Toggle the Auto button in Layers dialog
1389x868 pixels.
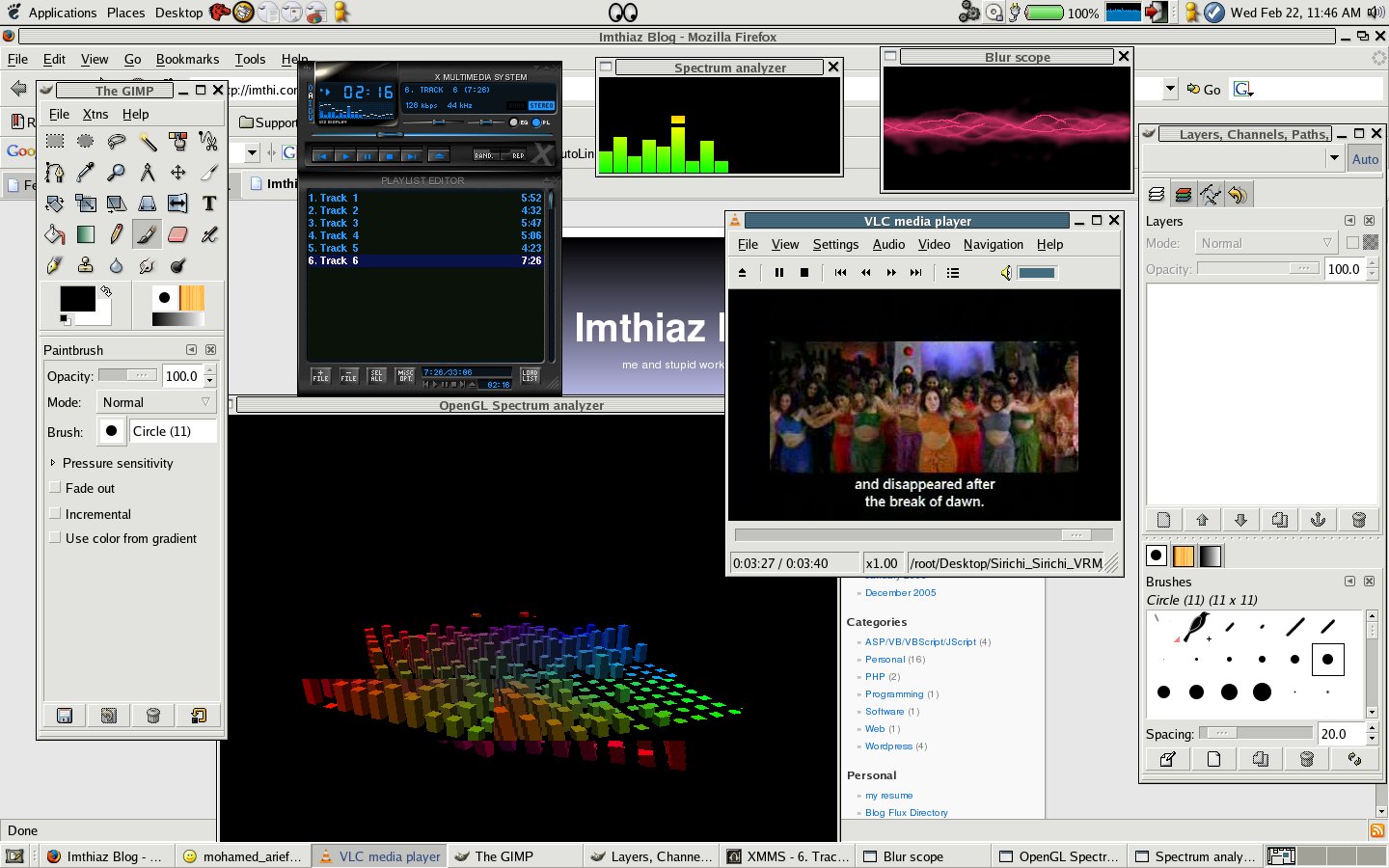pos(1365,159)
